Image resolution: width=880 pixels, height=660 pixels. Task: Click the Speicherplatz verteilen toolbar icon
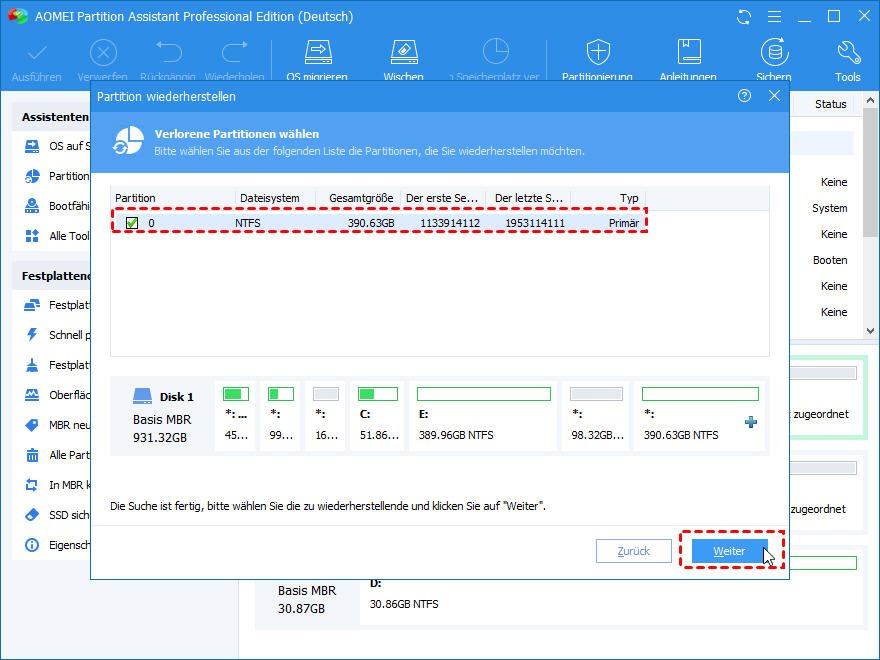pyautogui.click(x=496, y=52)
